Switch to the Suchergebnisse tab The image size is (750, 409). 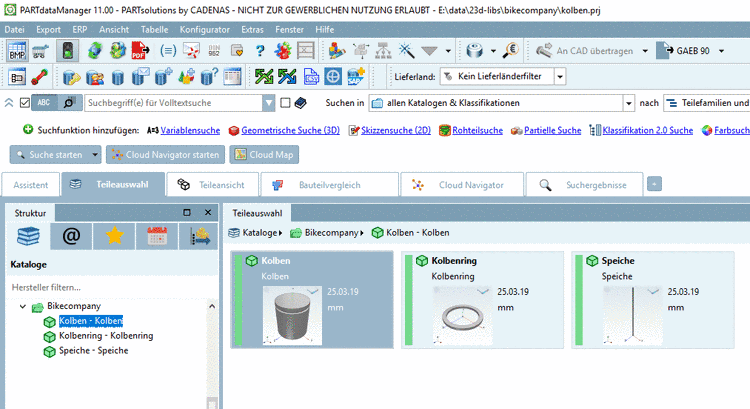[584, 185]
